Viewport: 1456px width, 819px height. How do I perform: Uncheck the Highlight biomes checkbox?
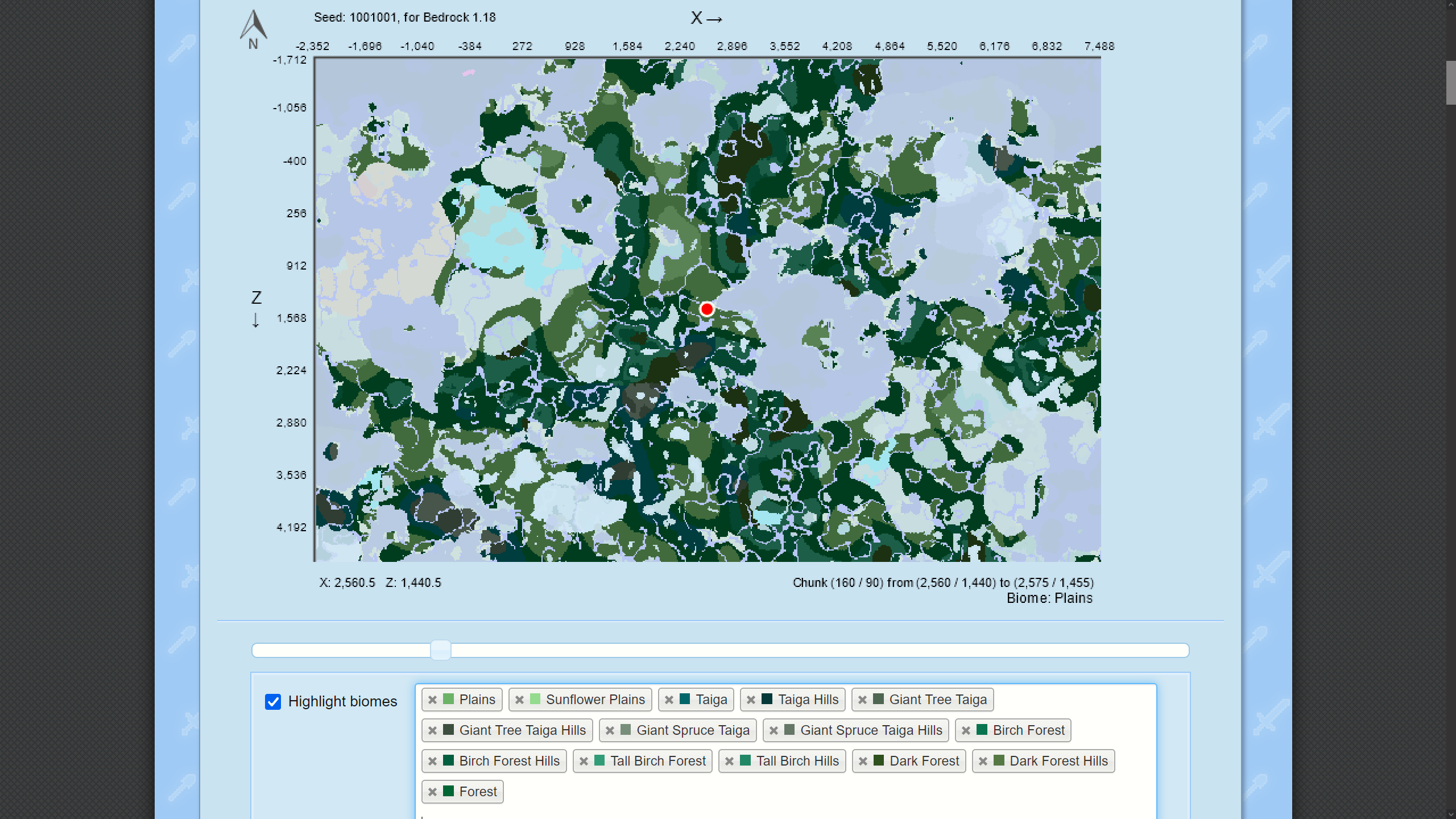pos(273,702)
